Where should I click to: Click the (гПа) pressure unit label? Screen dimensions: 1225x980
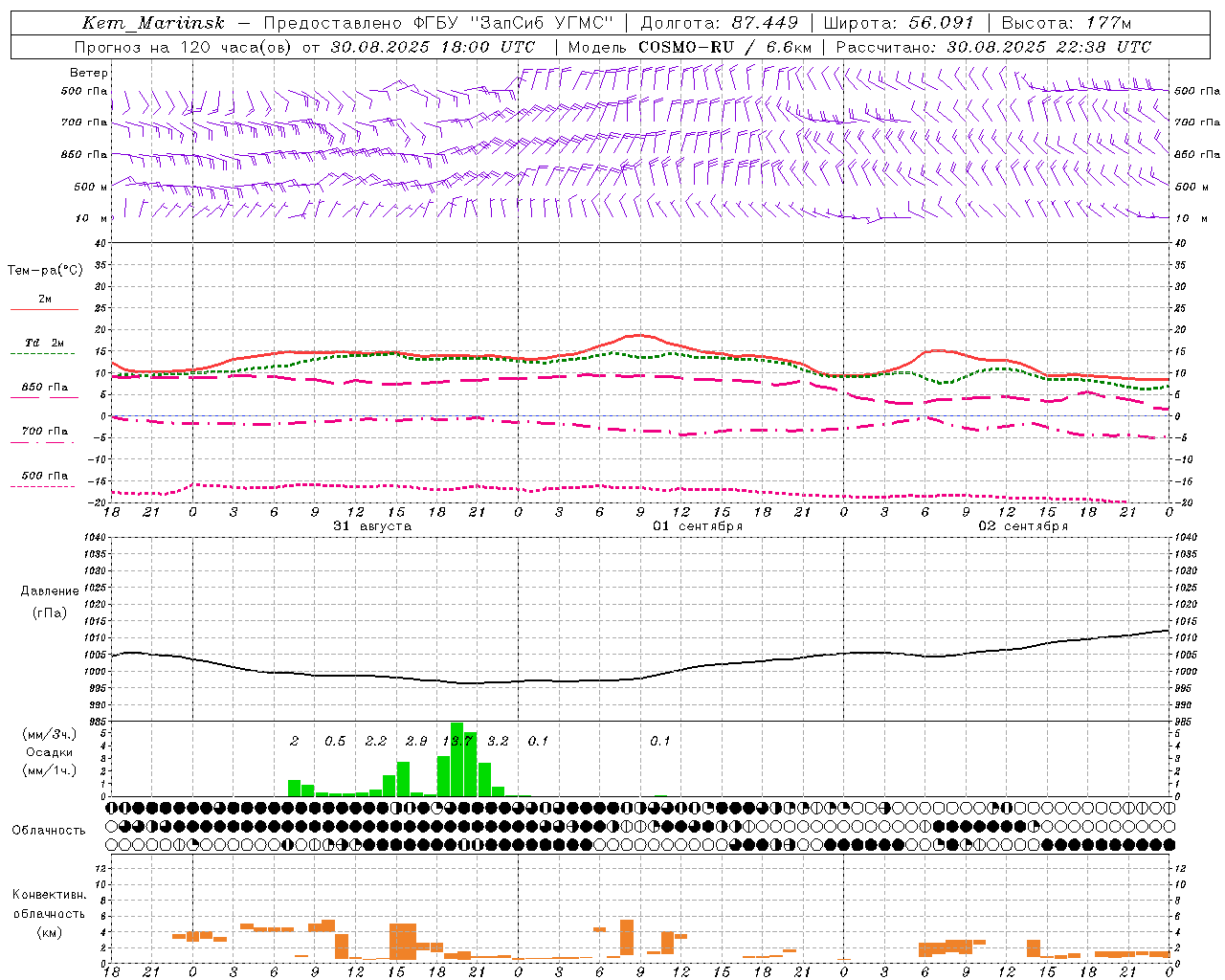49,613
